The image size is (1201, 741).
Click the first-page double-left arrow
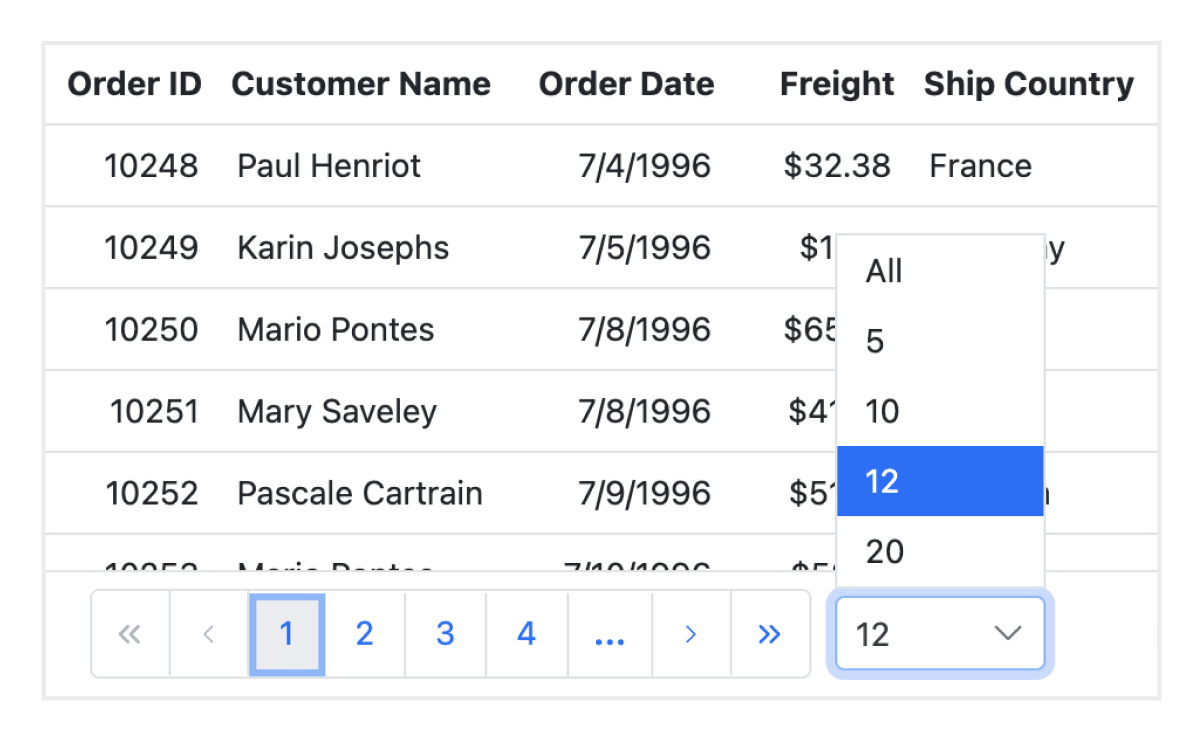tap(129, 634)
